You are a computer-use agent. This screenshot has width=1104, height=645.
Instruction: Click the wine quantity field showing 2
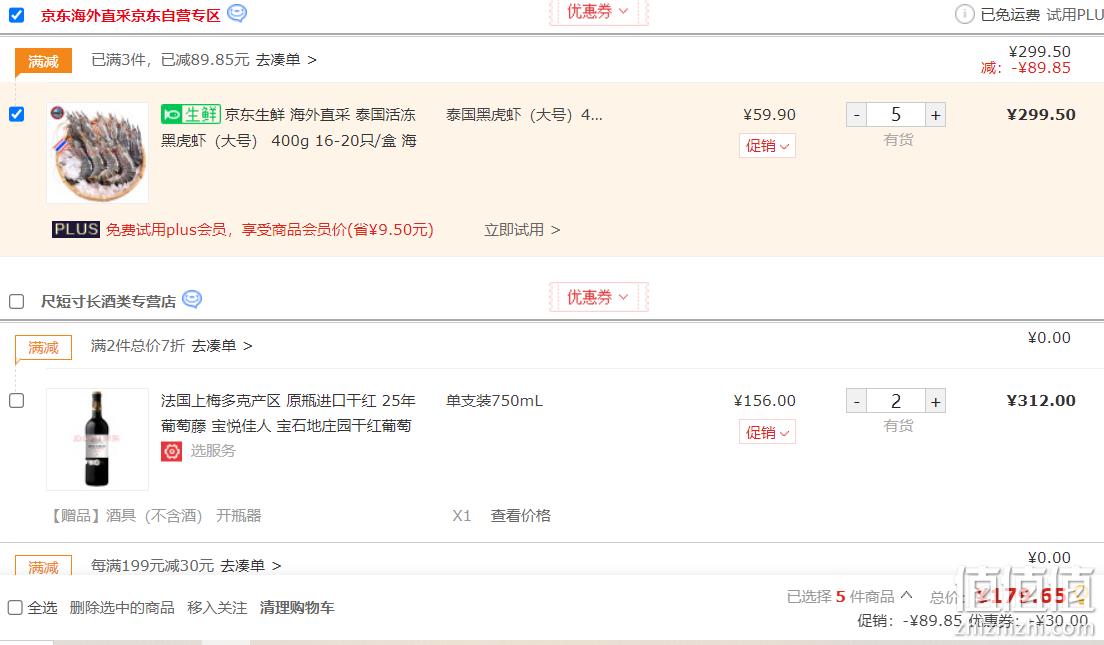click(x=896, y=401)
